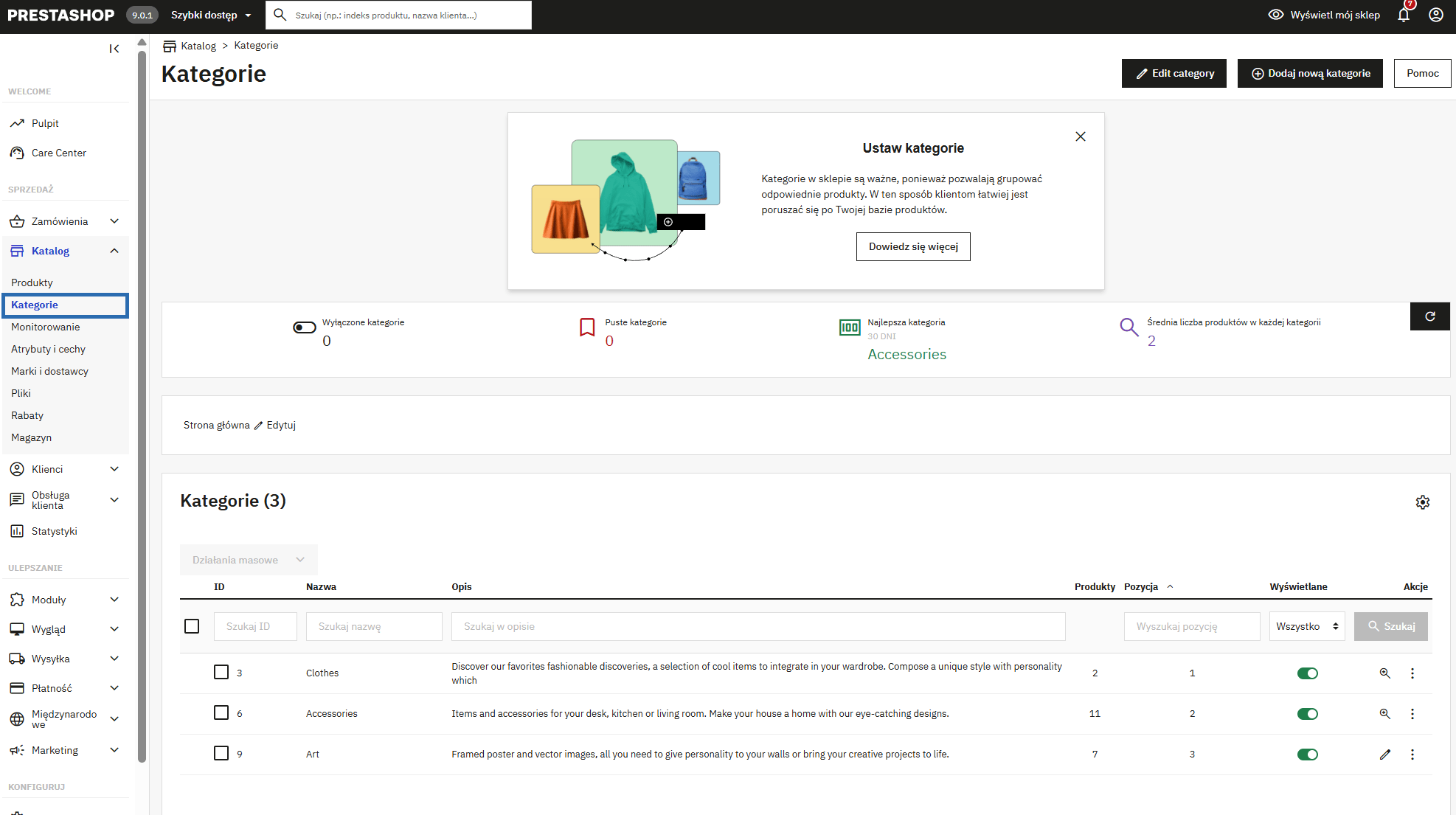Open the three-dot actions menu for Accessories
The image size is (1456, 815).
(x=1412, y=713)
